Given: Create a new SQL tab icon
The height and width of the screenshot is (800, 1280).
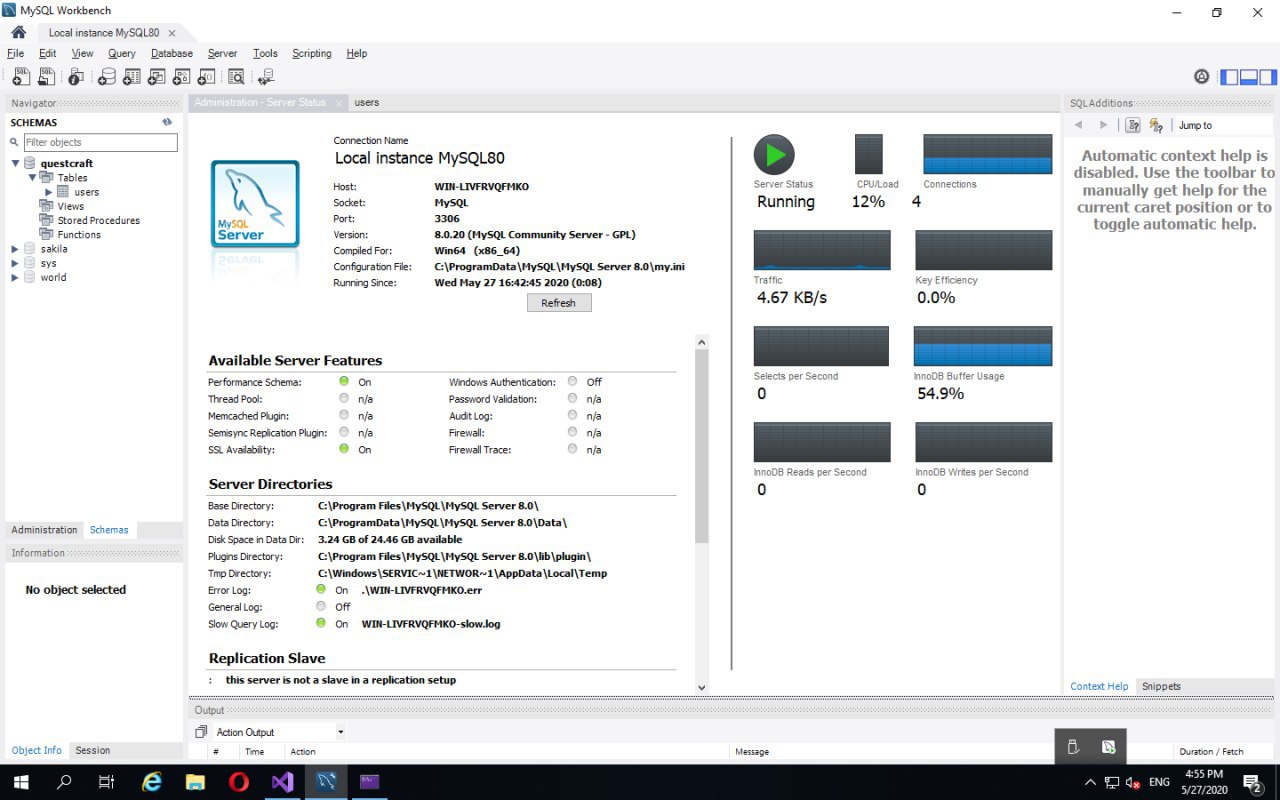Looking at the screenshot, I should point(21,76).
